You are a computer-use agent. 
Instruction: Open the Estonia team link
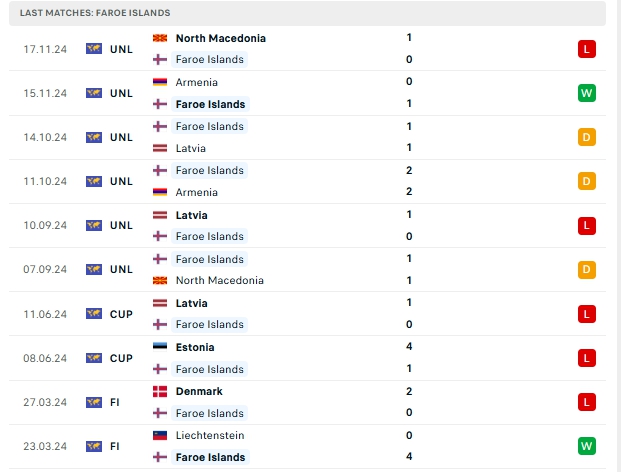[x=195, y=347]
